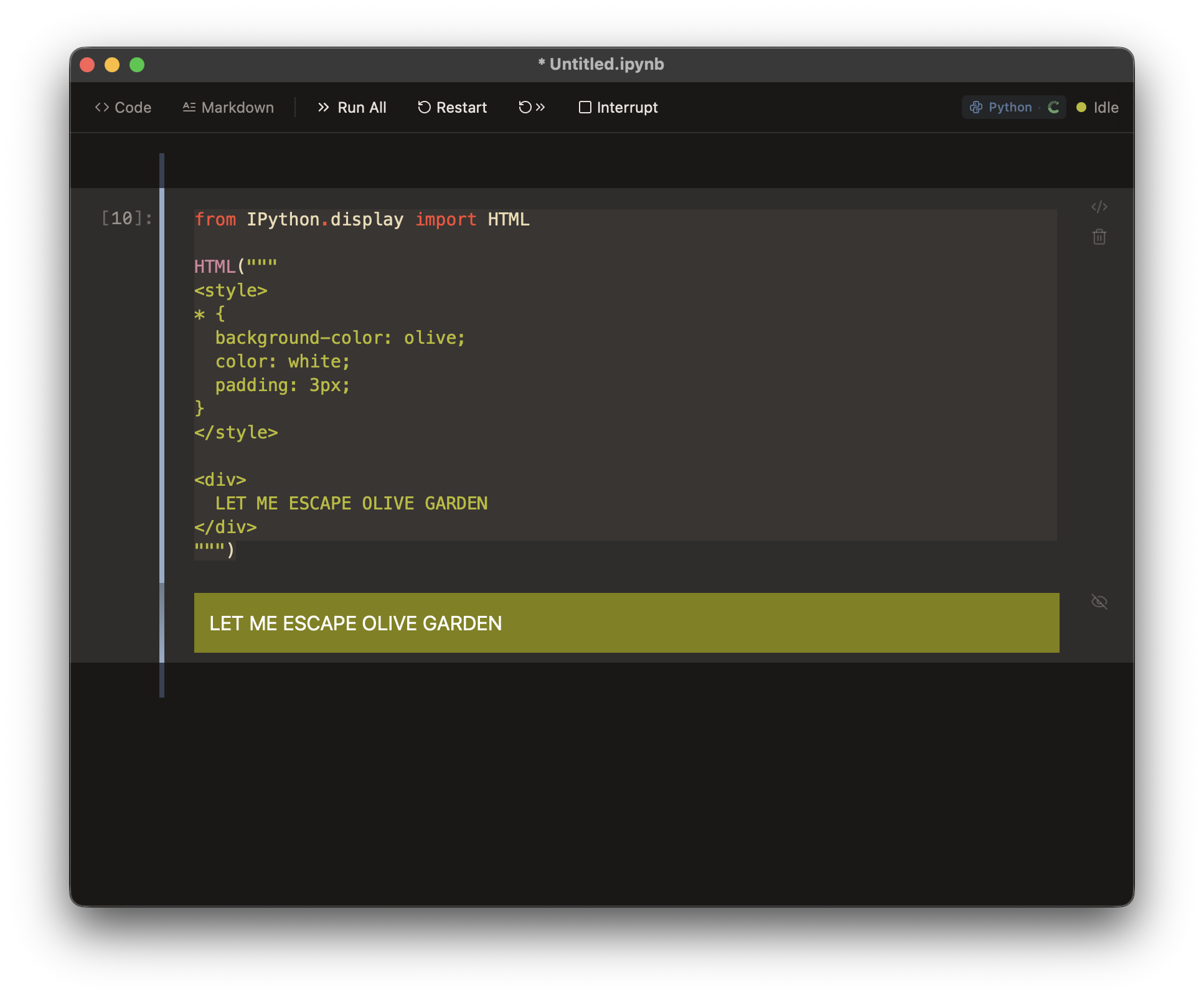Click the olive-colored output banner
Viewport: 1204px width, 999px height.
626,623
